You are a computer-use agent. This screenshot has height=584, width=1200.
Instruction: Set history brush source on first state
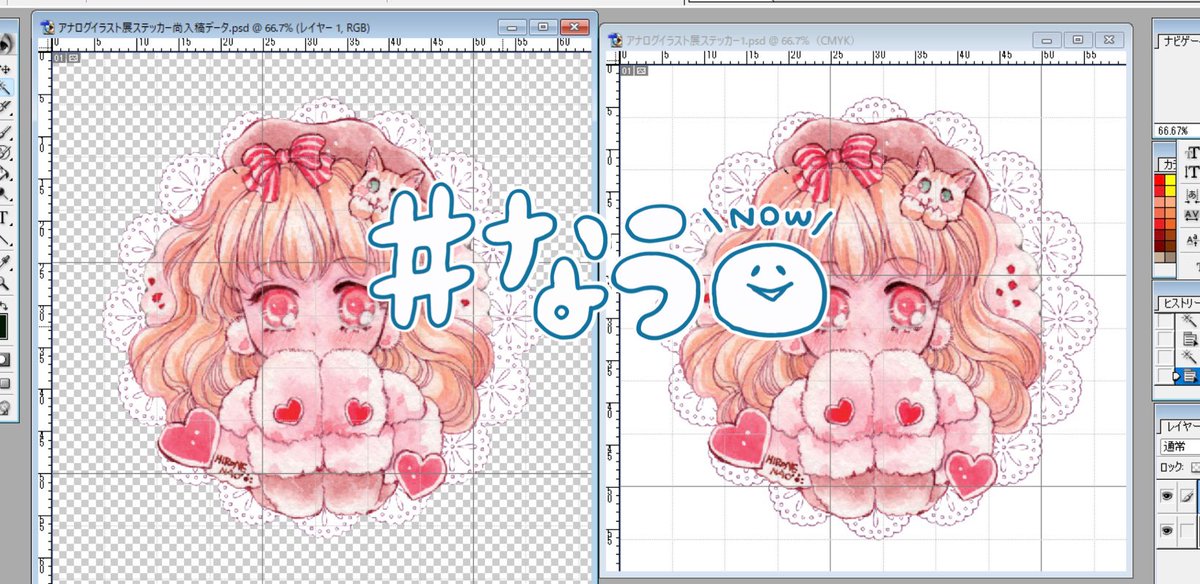(1165, 320)
